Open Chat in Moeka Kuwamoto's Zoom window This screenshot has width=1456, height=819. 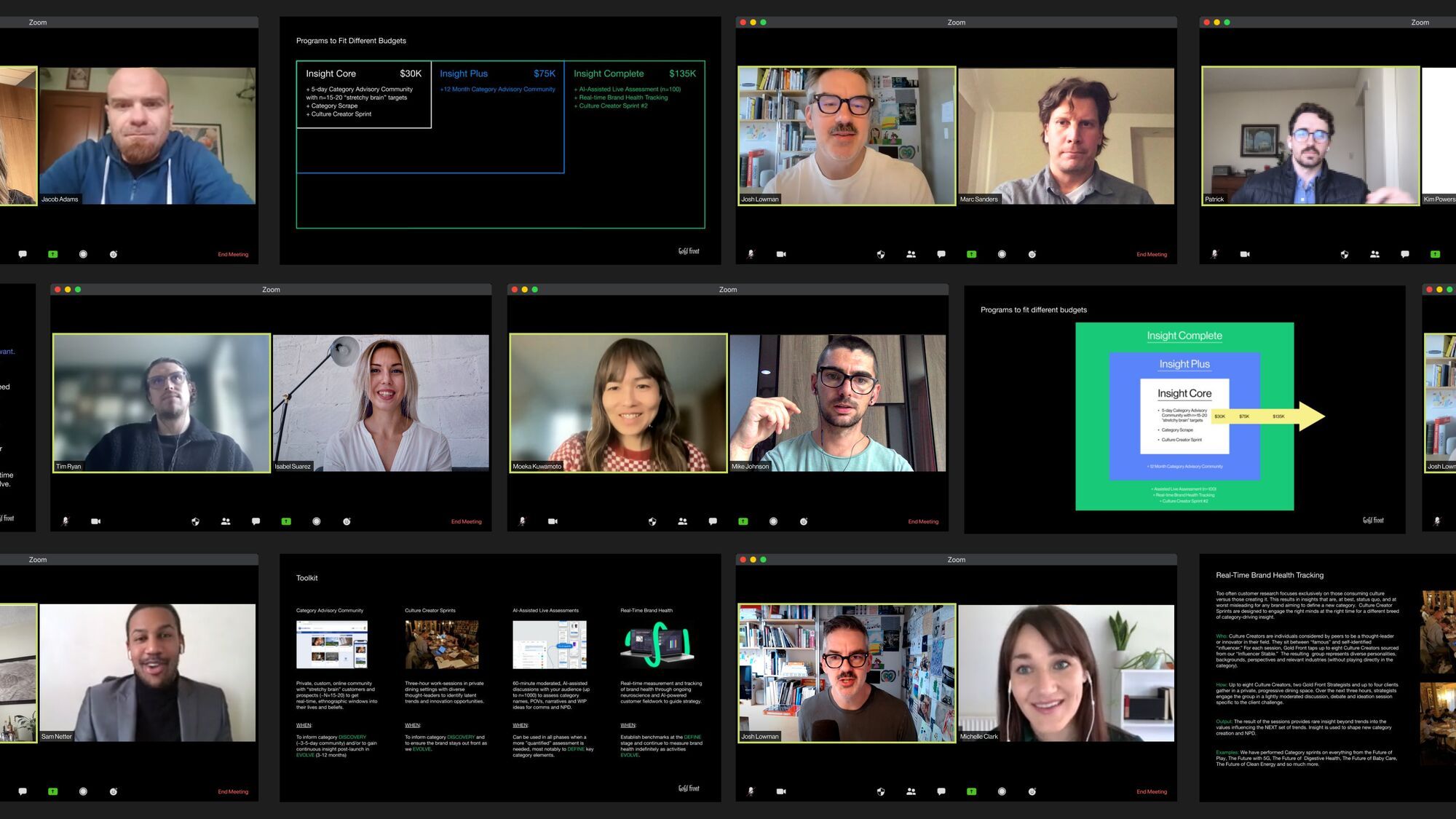713,521
